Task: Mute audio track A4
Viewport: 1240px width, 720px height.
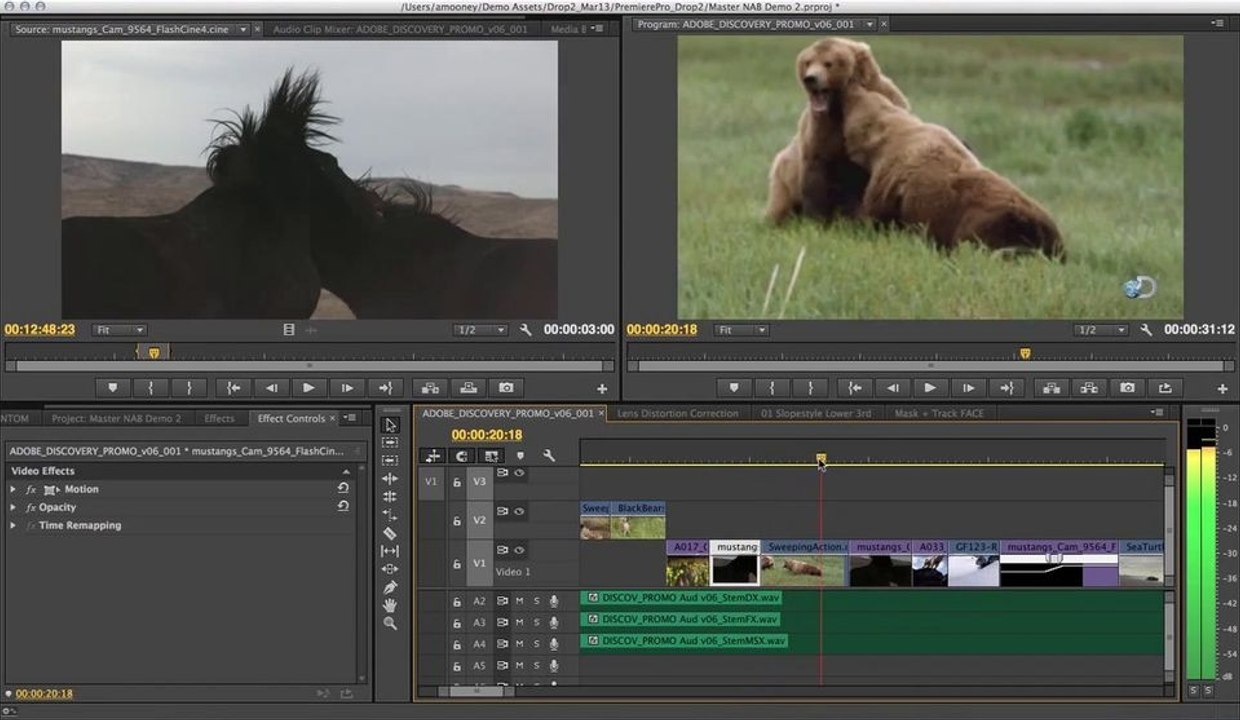Action: (519, 645)
